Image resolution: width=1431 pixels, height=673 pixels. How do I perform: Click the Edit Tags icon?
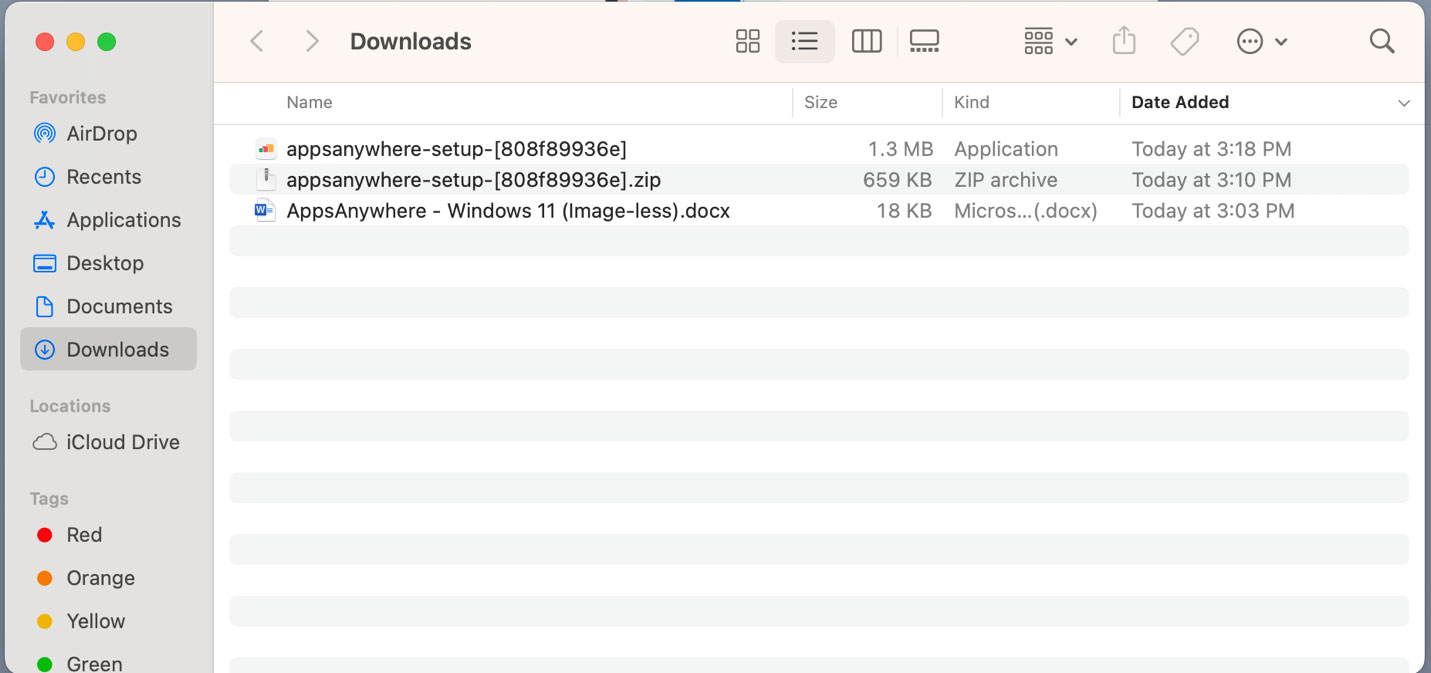click(x=1184, y=41)
